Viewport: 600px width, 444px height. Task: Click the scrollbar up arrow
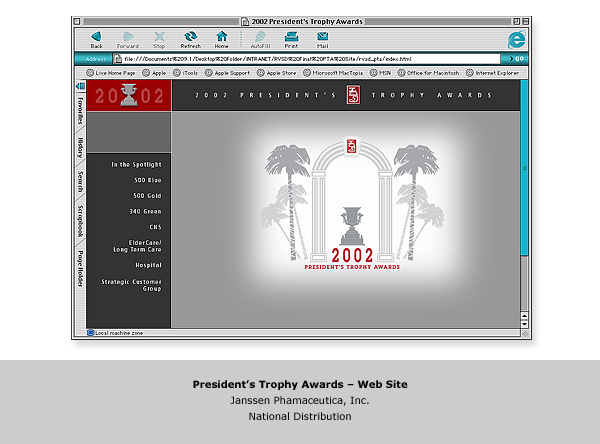click(524, 316)
